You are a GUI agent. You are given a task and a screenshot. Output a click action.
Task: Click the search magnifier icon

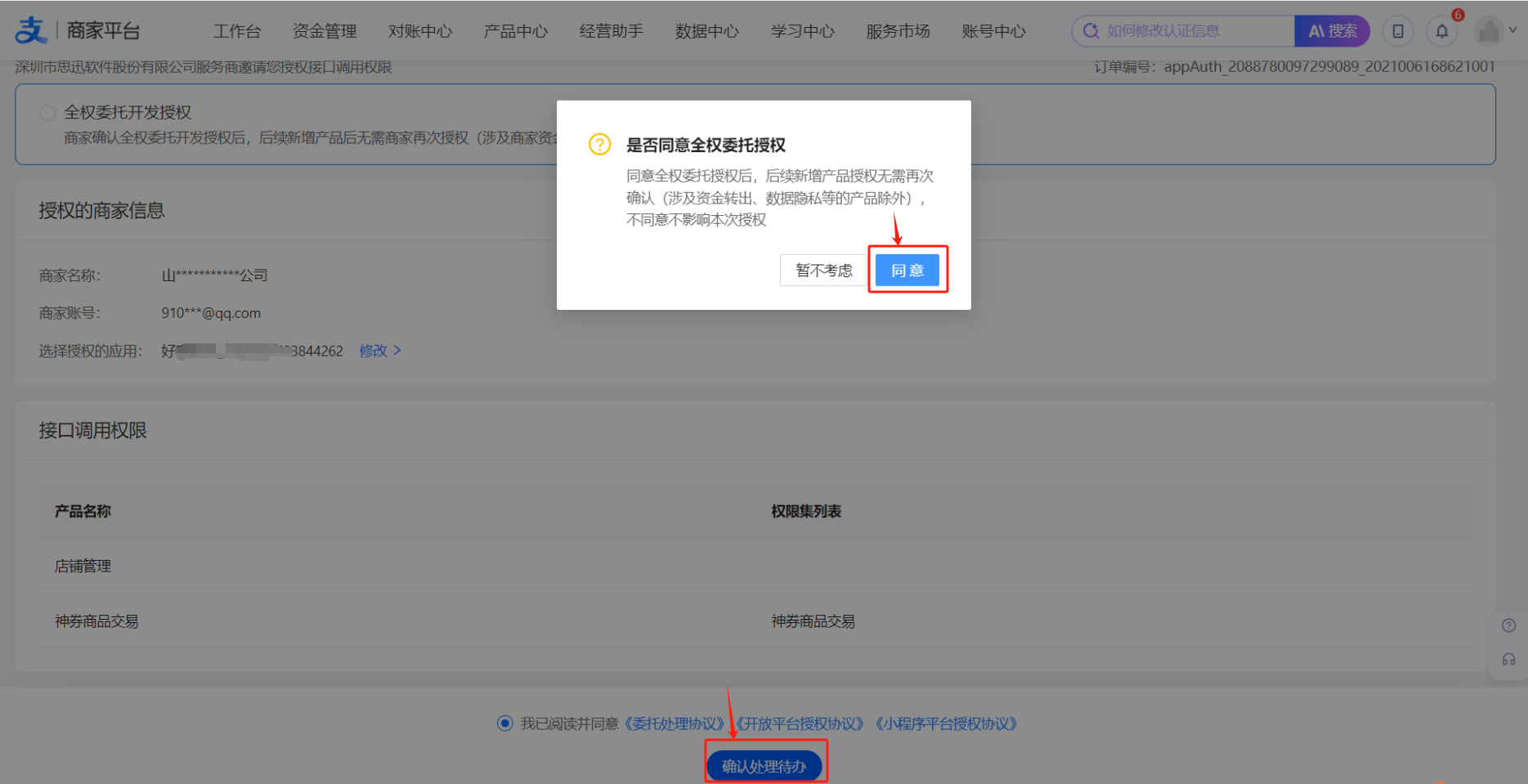point(1091,31)
